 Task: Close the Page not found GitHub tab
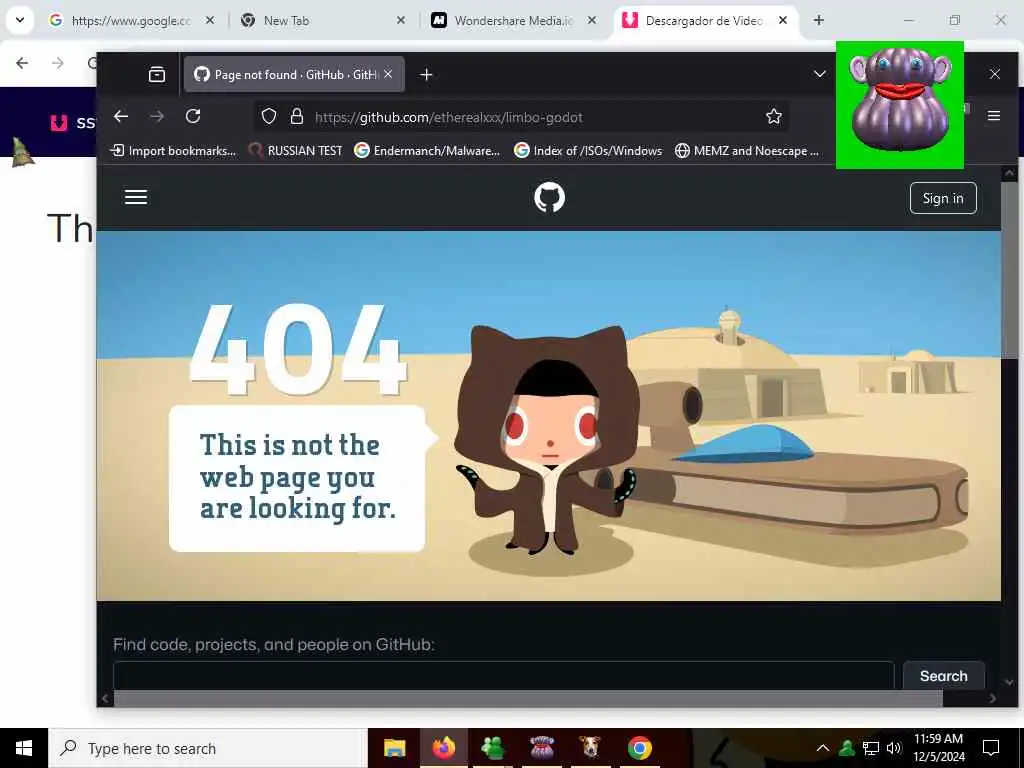388,74
